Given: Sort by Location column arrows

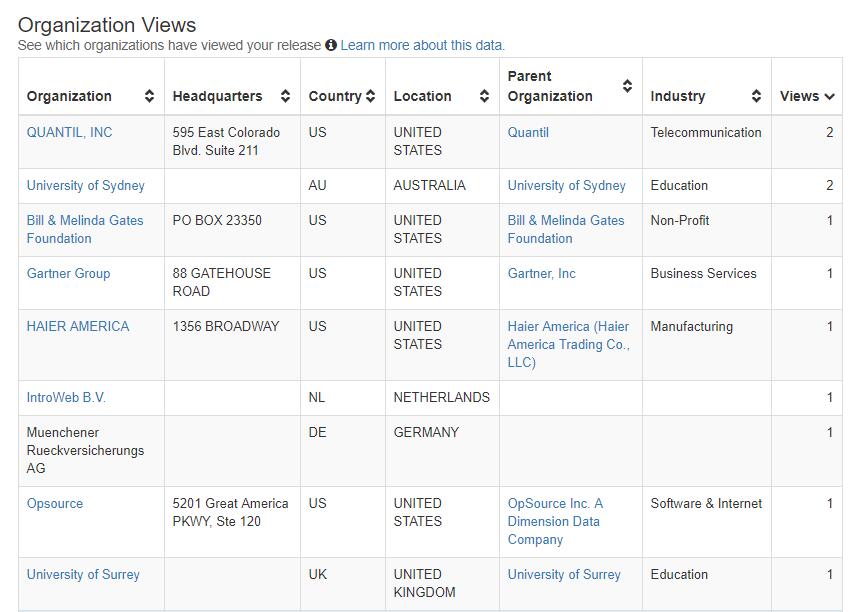Looking at the screenshot, I should pos(484,96).
